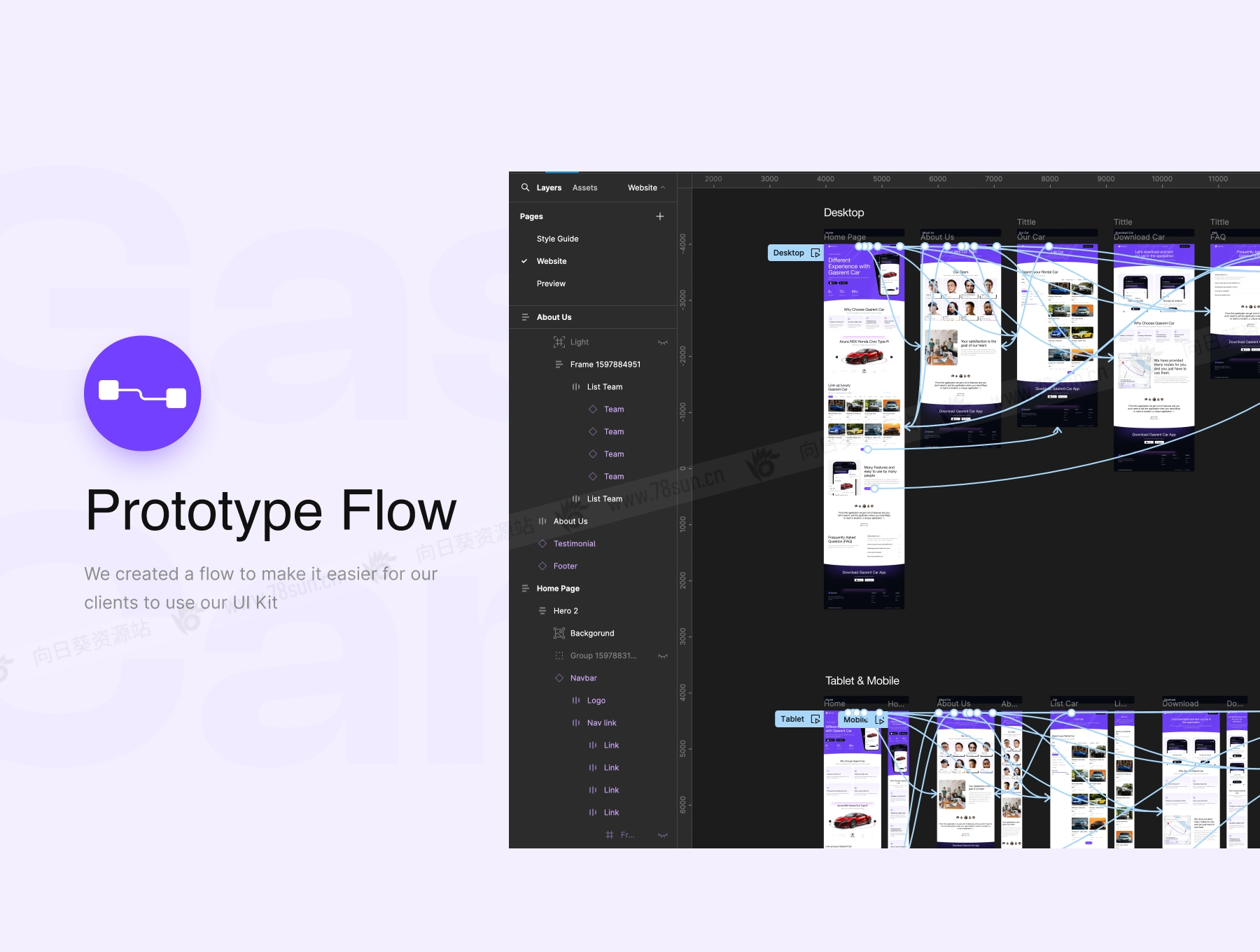Click the Tablet & Mobile section title
The width and height of the screenshot is (1260, 952).
[x=862, y=681]
